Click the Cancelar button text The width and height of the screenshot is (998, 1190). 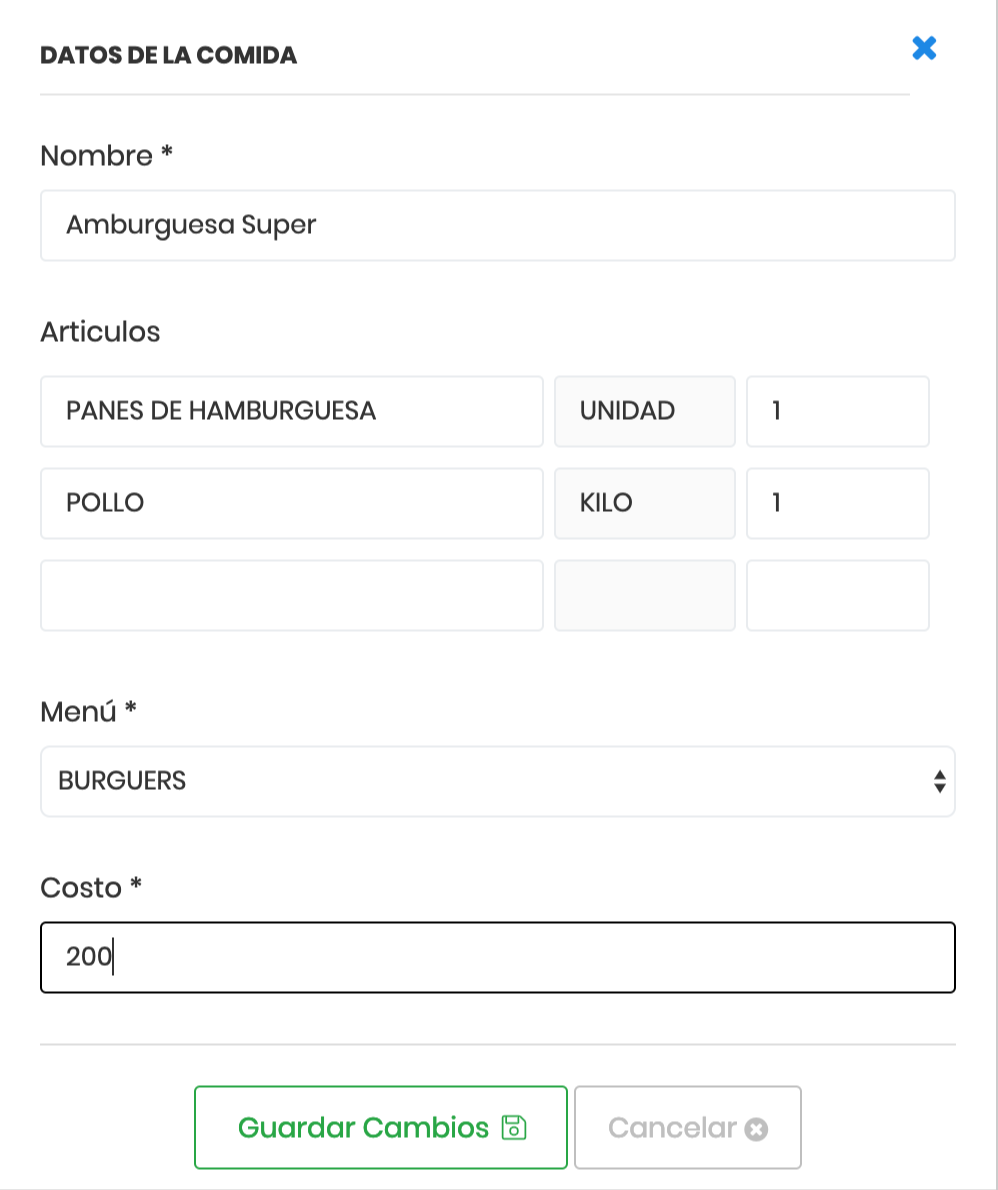click(x=672, y=1127)
